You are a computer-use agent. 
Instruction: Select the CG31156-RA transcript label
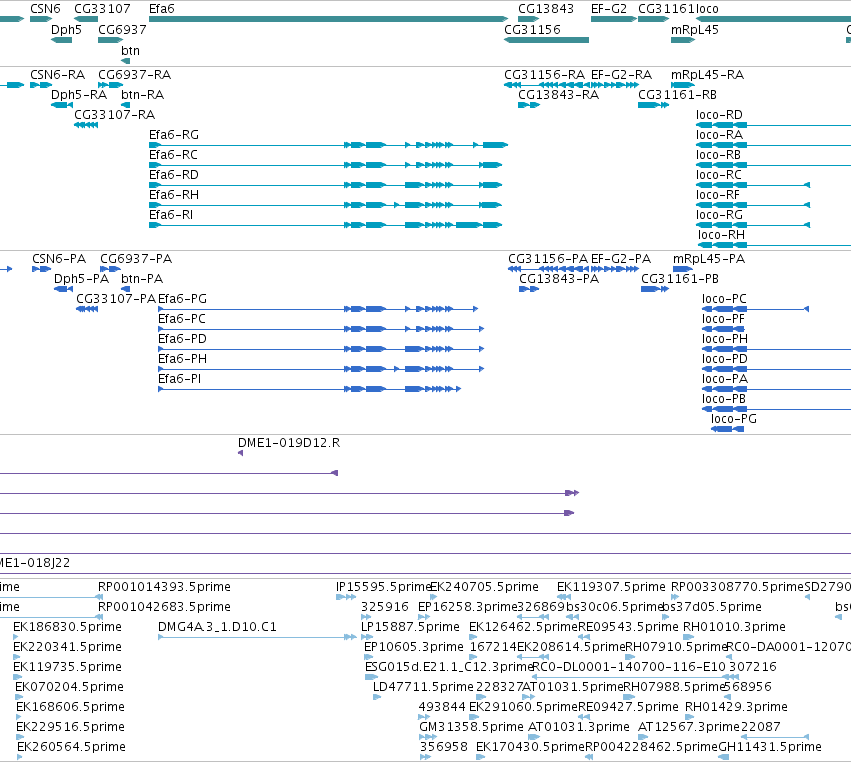point(544,74)
